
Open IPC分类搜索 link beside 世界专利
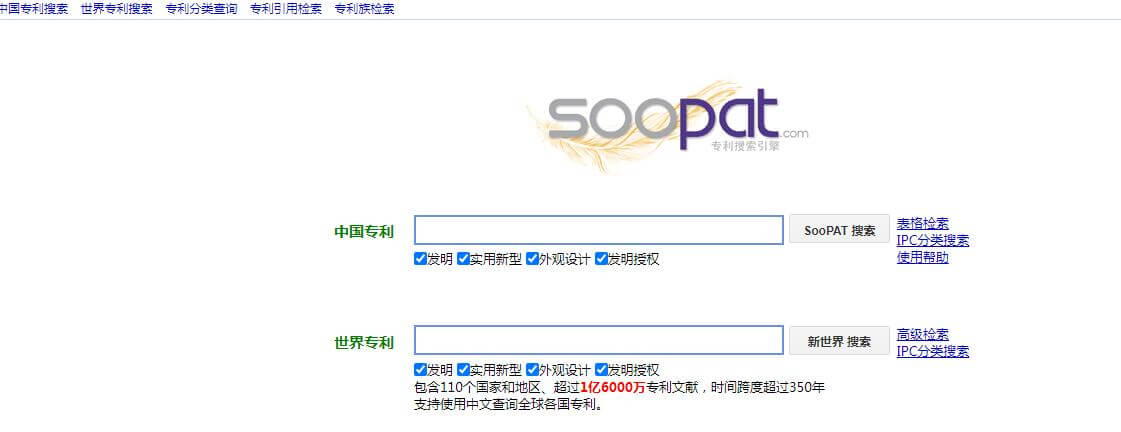(932, 351)
